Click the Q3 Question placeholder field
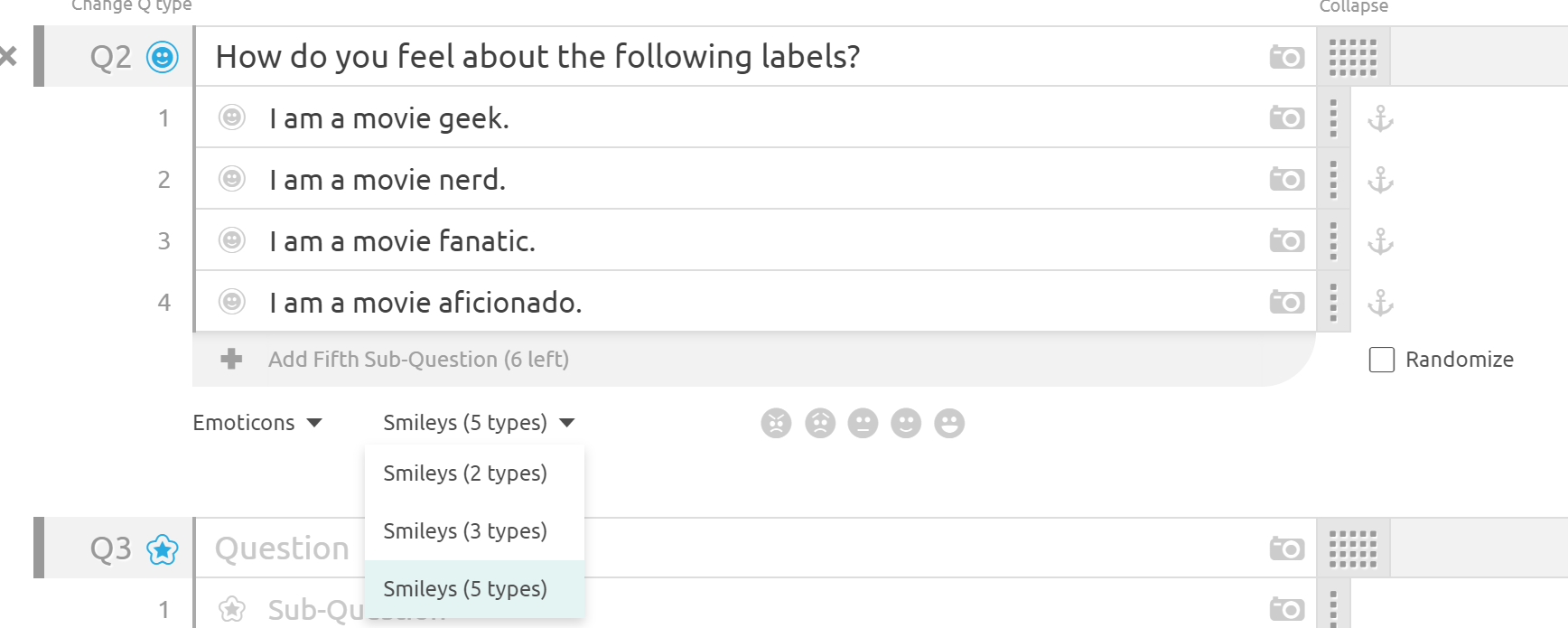This screenshot has width=1568, height=628. pyautogui.click(x=282, y=548)
